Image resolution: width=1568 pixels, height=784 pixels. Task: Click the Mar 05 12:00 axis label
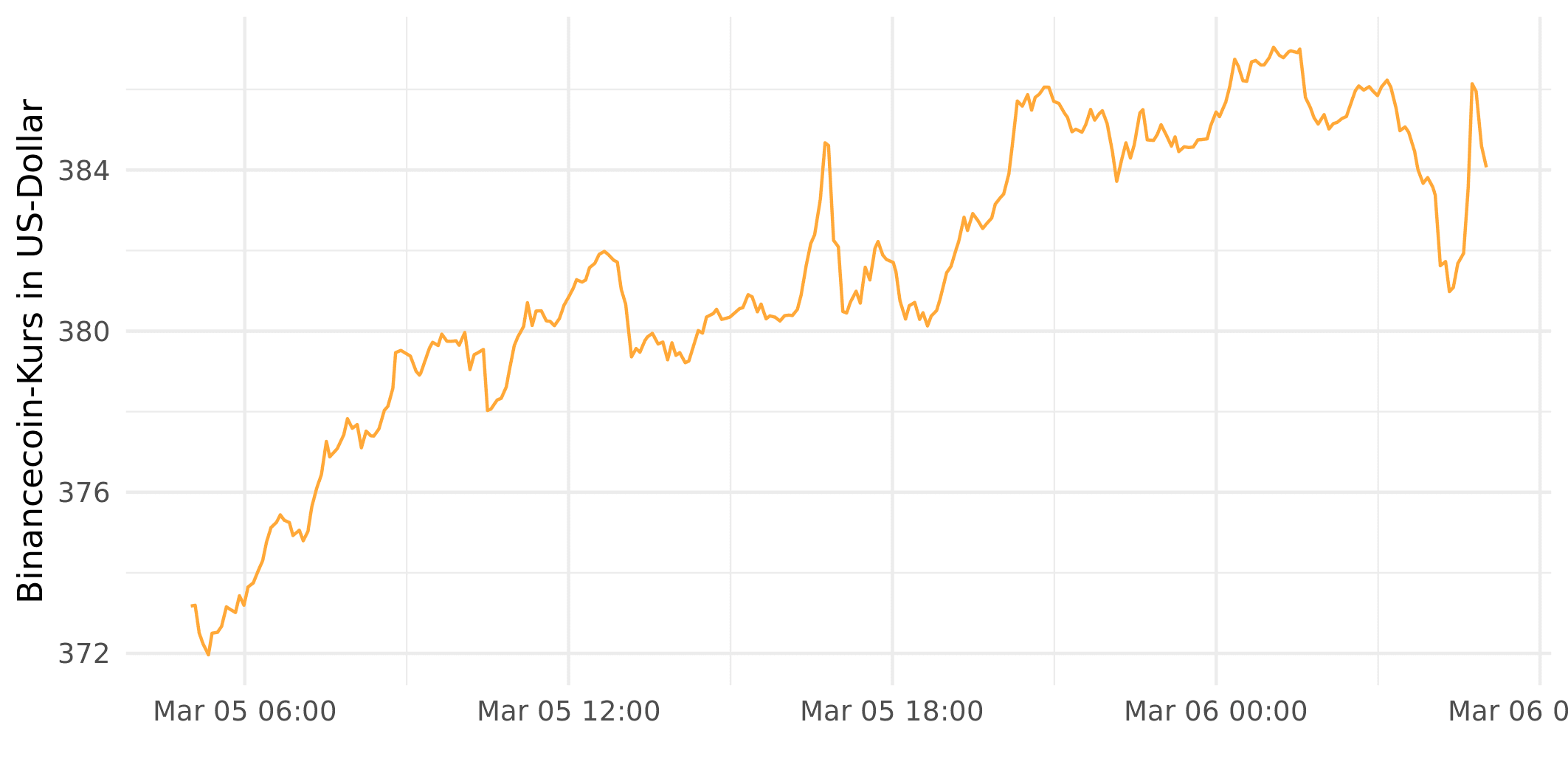pos(568,712)
